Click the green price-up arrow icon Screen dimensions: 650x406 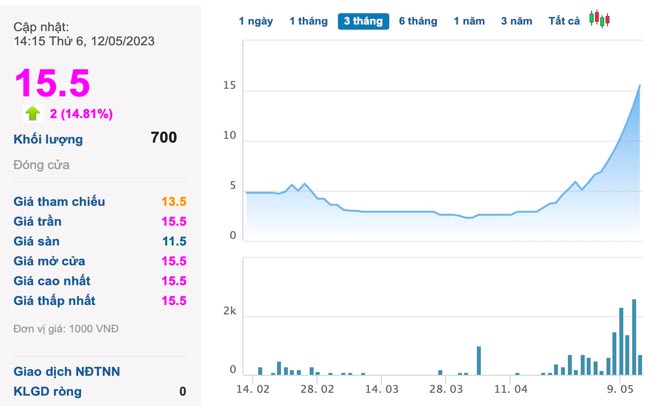pyautogui.click(x=32, y=113)
